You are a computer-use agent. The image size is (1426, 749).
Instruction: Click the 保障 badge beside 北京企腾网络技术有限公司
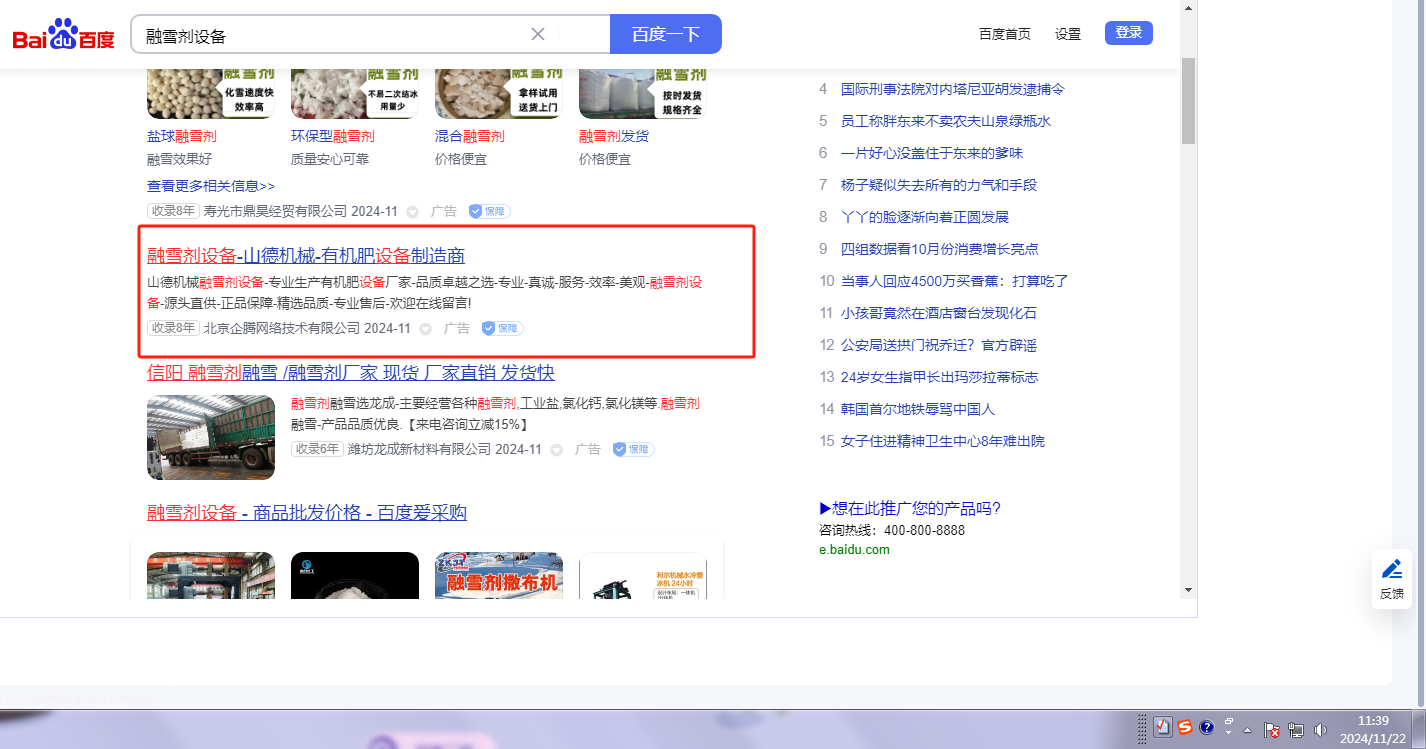click(503, 328)
